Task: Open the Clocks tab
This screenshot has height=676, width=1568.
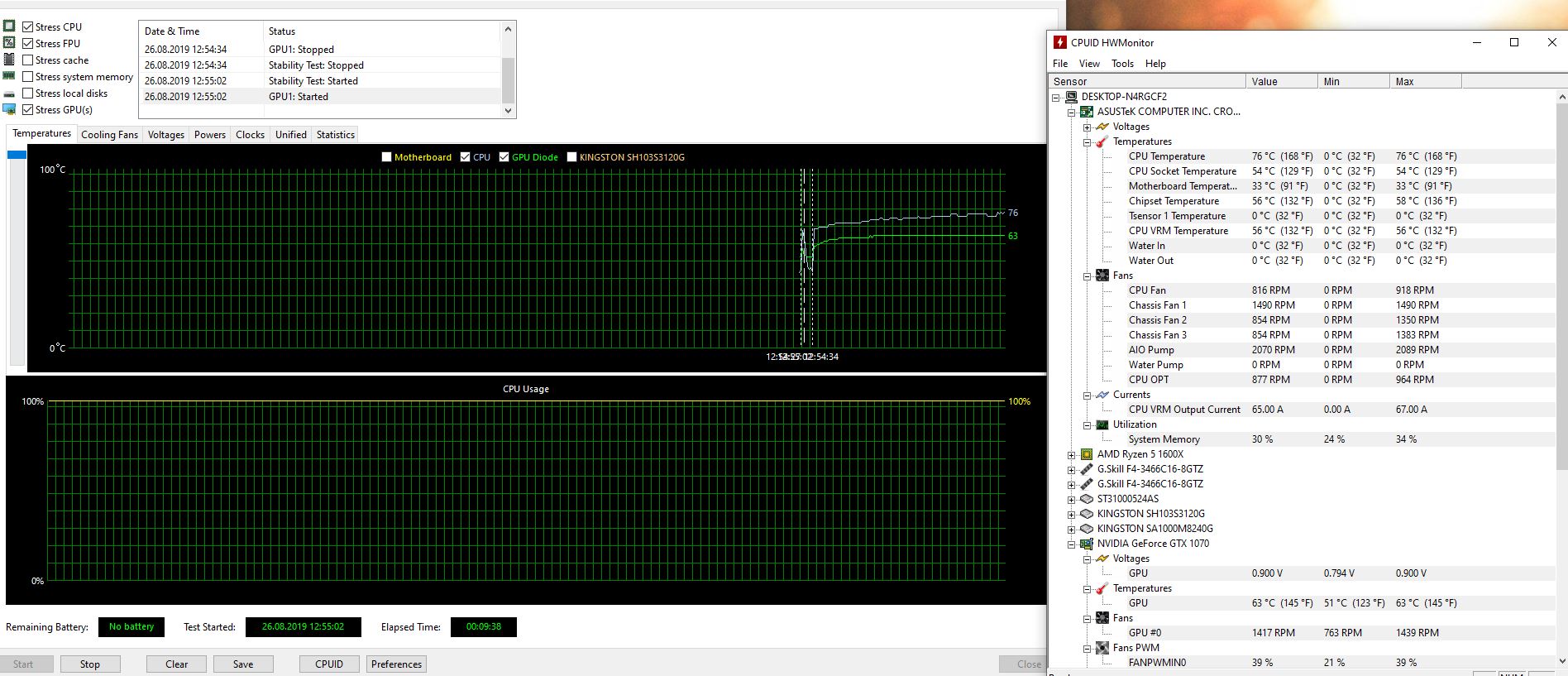Action: coord(250,135)
